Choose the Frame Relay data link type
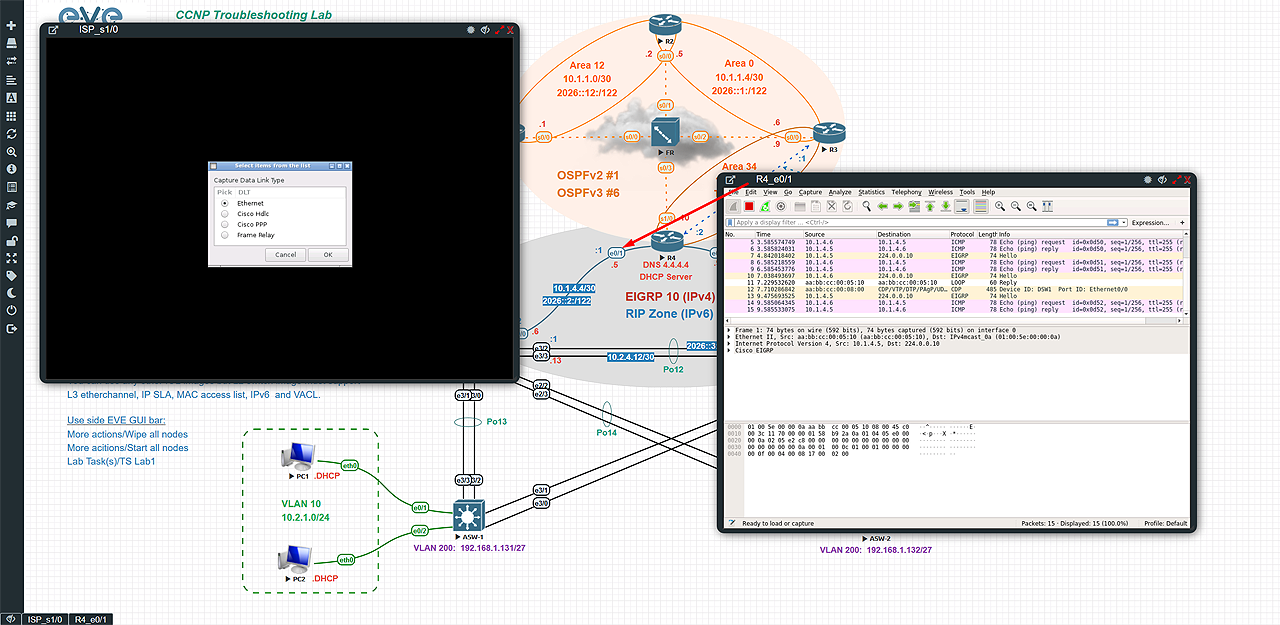 click(224, 236)
